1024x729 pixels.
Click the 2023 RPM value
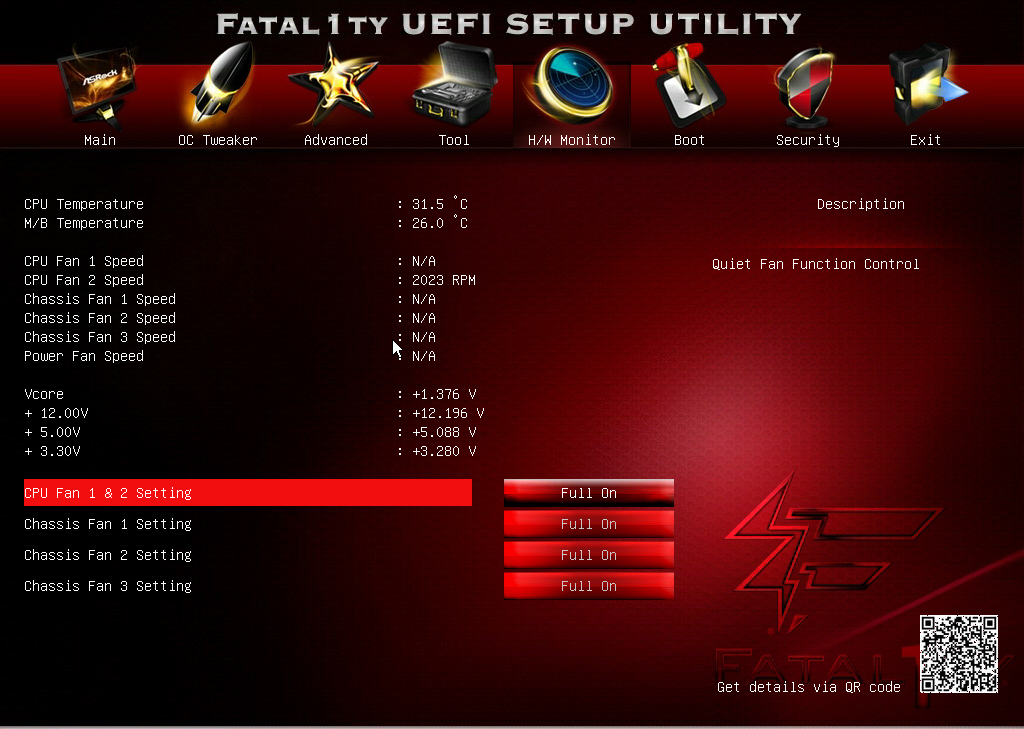(443, 280)
